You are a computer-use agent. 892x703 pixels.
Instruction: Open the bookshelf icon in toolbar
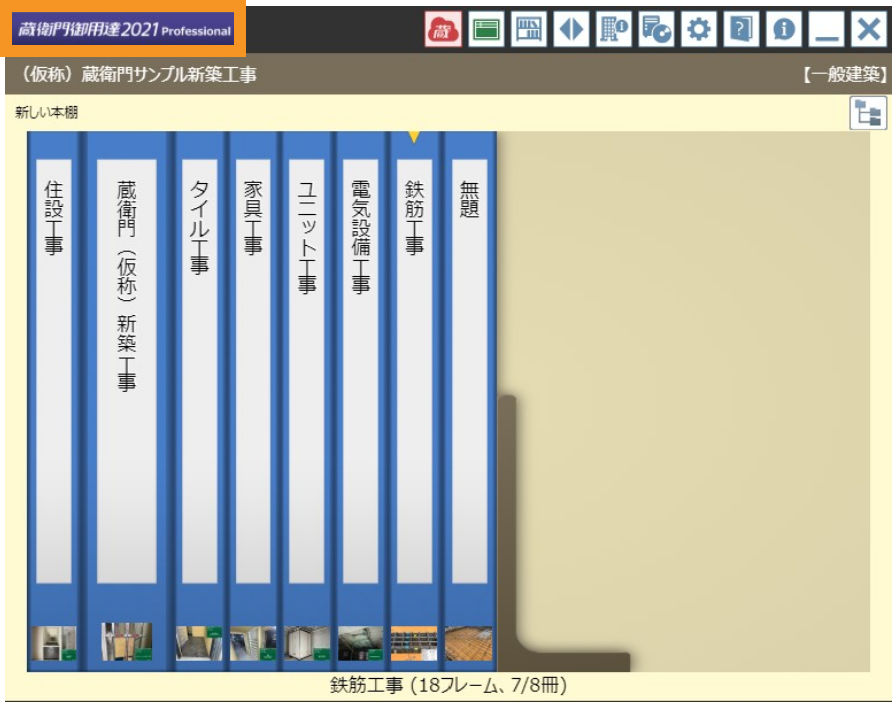point(529,30)
